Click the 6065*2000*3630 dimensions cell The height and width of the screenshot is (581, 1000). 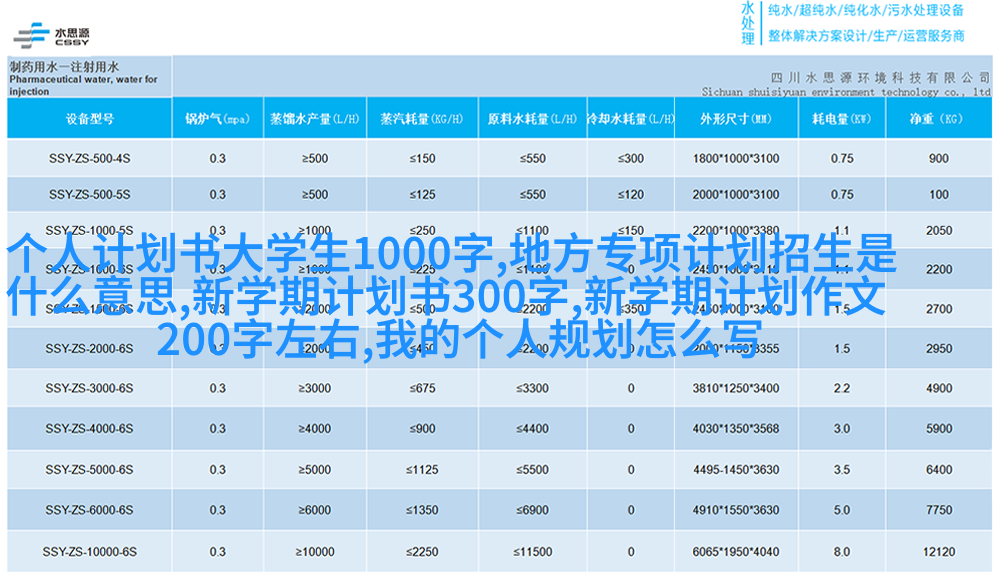coord(735,551)
